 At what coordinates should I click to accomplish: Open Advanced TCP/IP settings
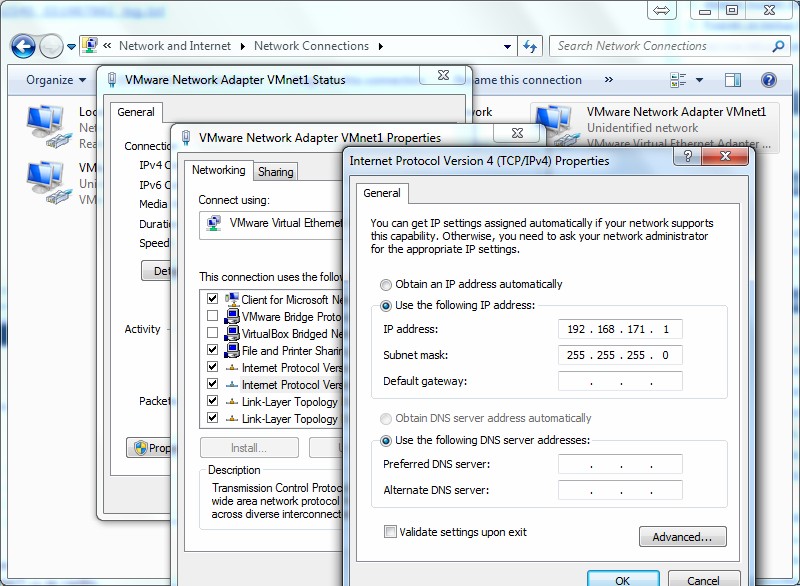tap(683, 537)
